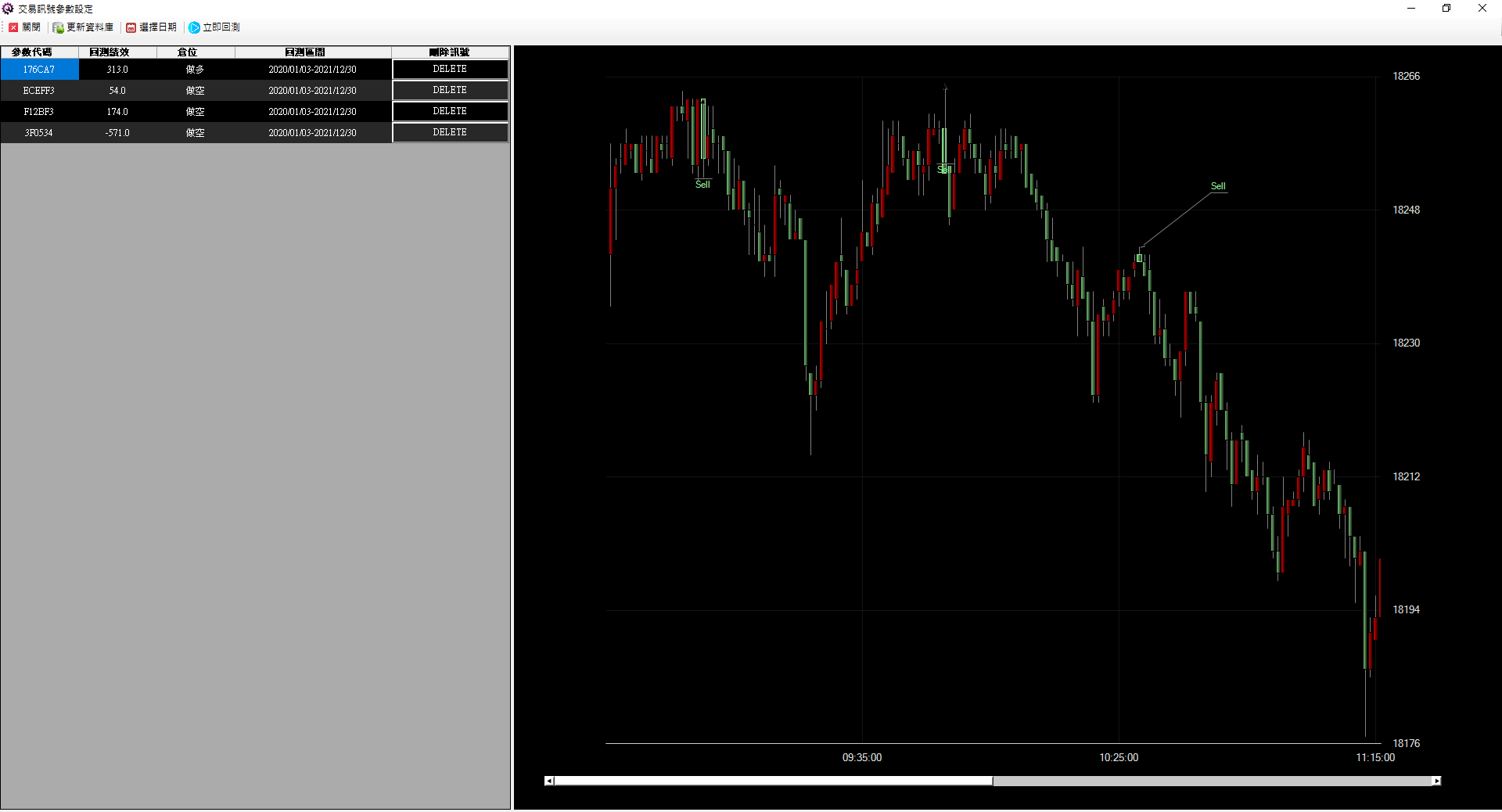Screen dimensions: 1502x812
Task: Click the red 關閉 close icon in toolbar
Action: 13,27
